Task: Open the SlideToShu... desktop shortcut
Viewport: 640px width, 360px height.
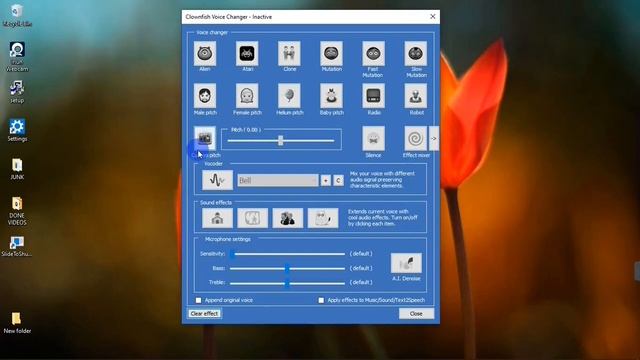Action: click(17, 247)
